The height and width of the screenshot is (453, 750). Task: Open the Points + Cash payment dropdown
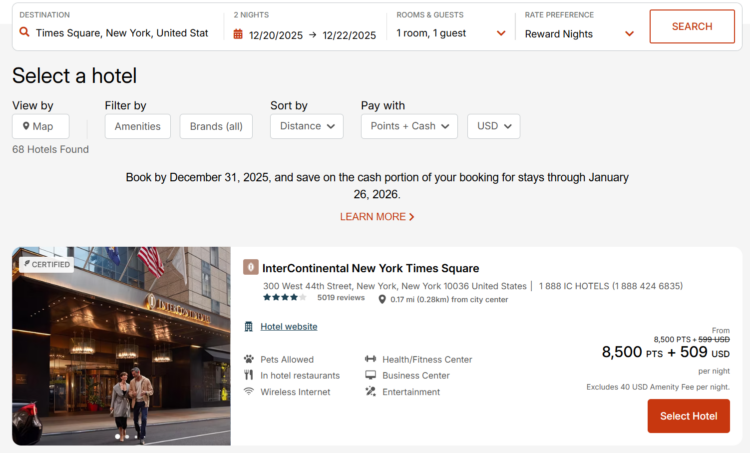(x=409, y=126)
